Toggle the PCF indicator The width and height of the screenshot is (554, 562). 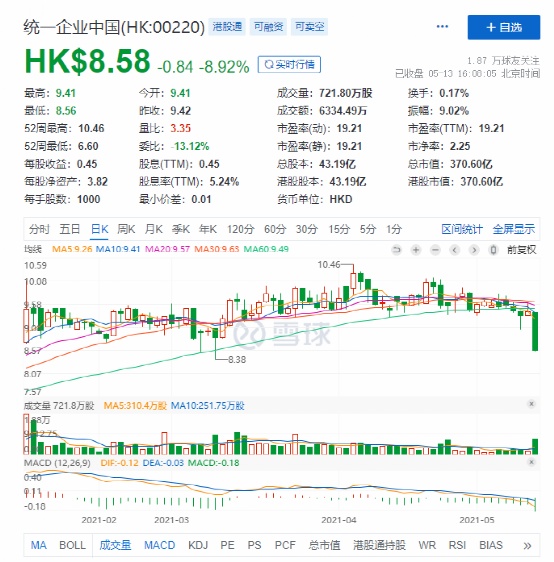click(x=285, y=545)
